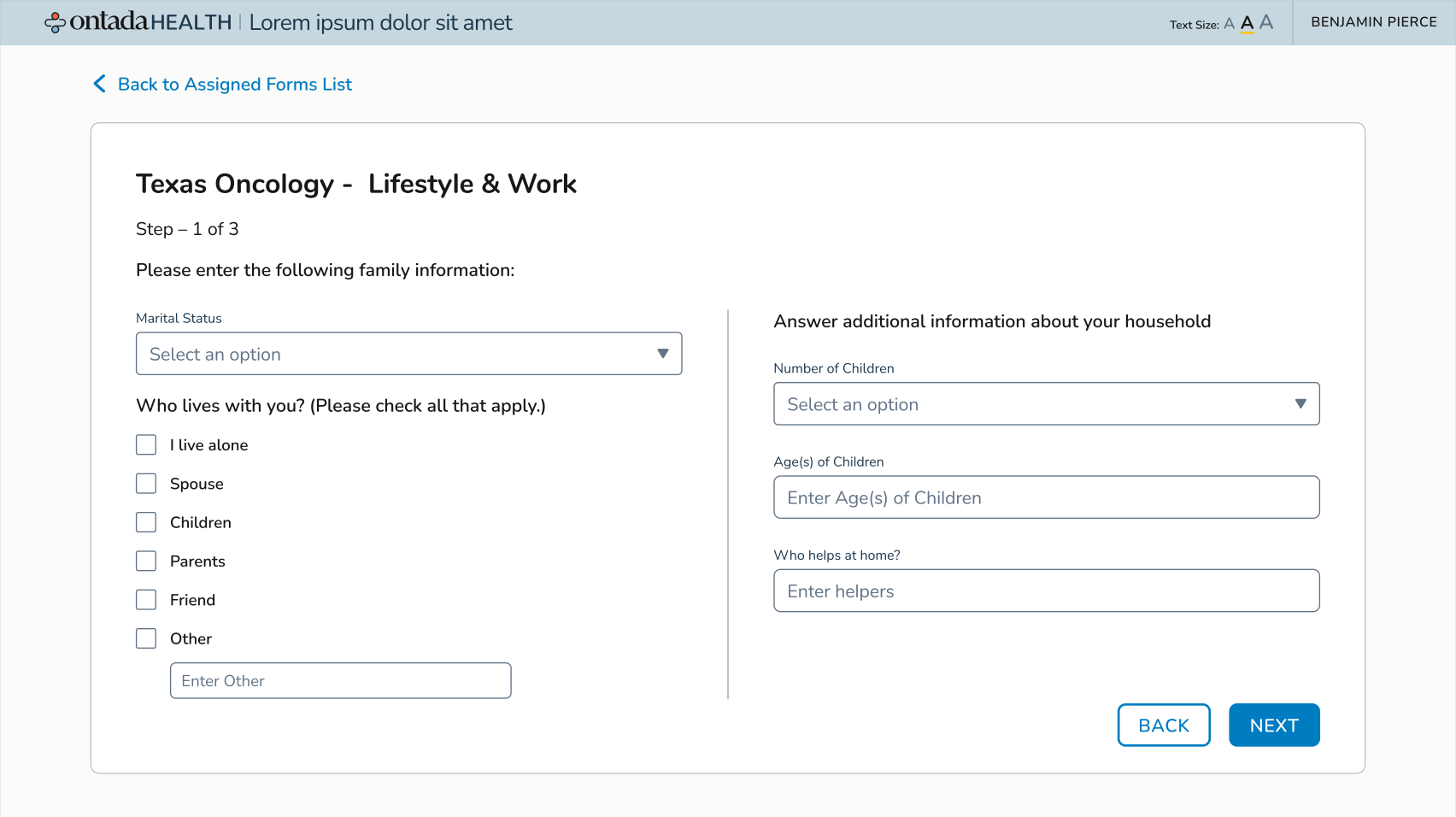
Task: Click the Text Size label
Action: pyautogui.click(x=1194, y=25)
